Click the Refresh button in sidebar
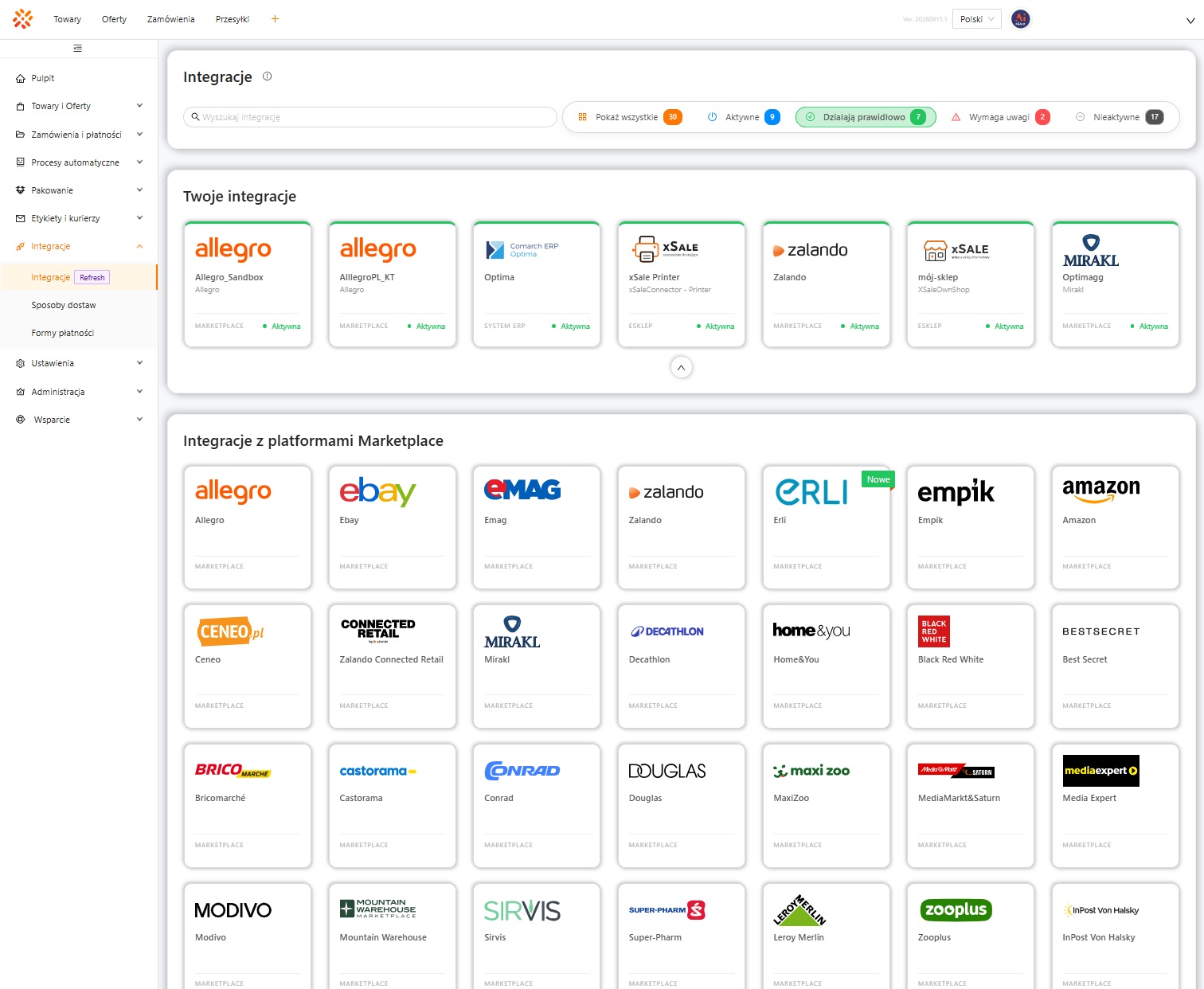1204x989 pixels. [92, 277]
